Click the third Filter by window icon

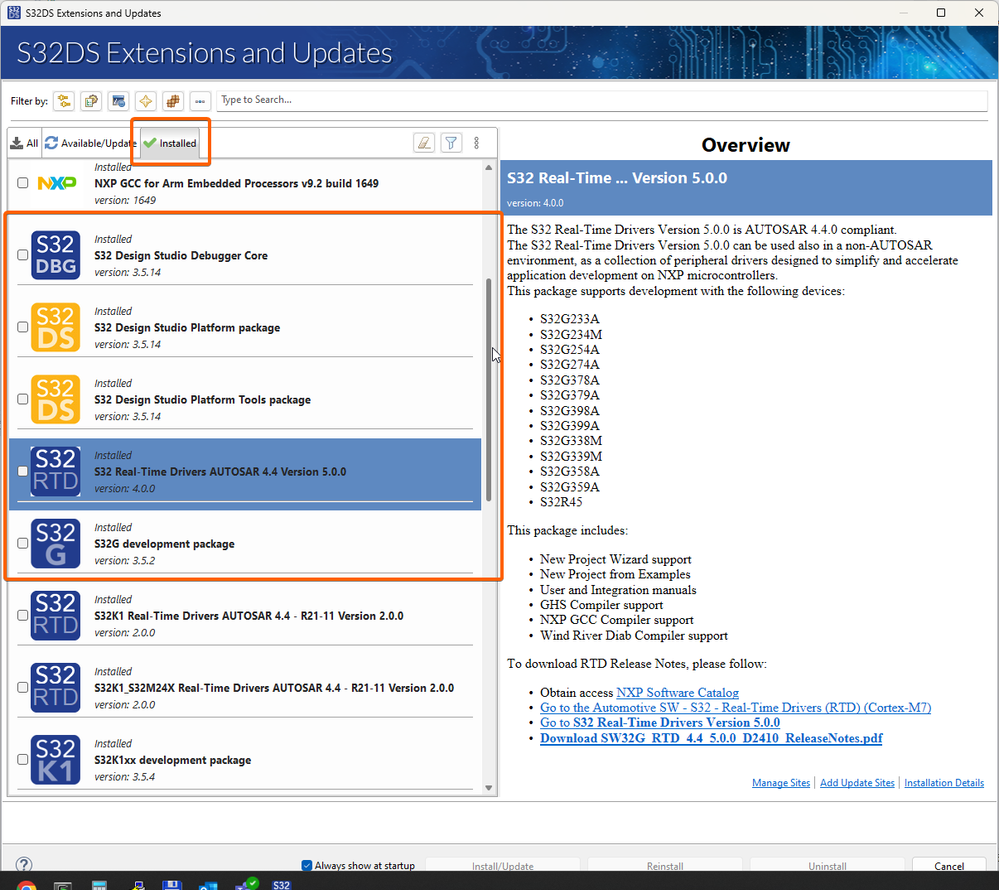point(119,101)
